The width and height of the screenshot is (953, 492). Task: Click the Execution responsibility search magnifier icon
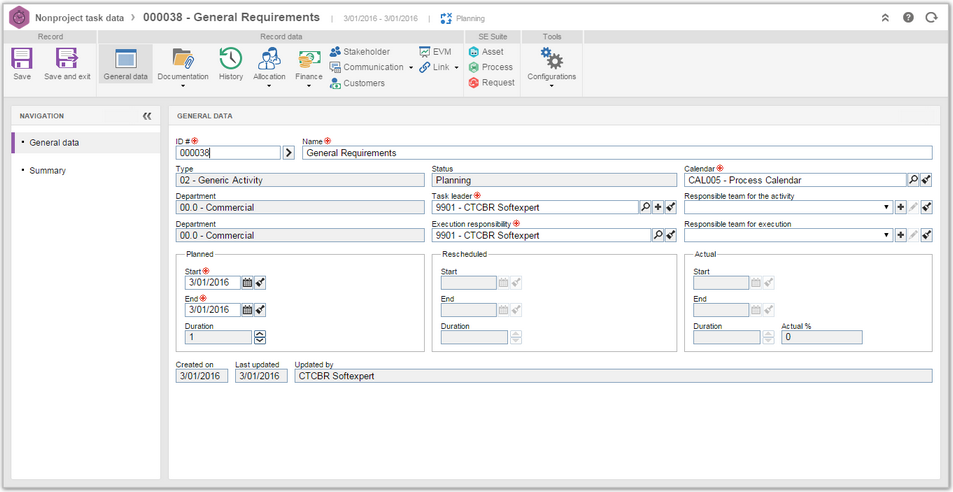tap(658, 234)
